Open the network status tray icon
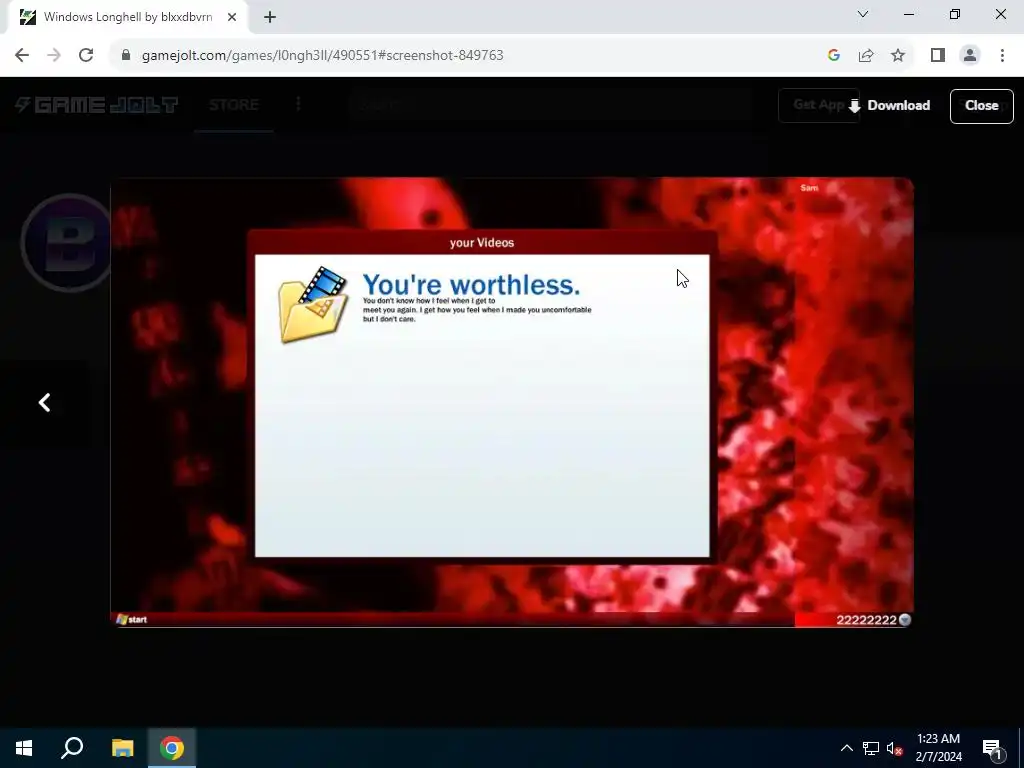The image size is (1024, 768). point(871,748)
